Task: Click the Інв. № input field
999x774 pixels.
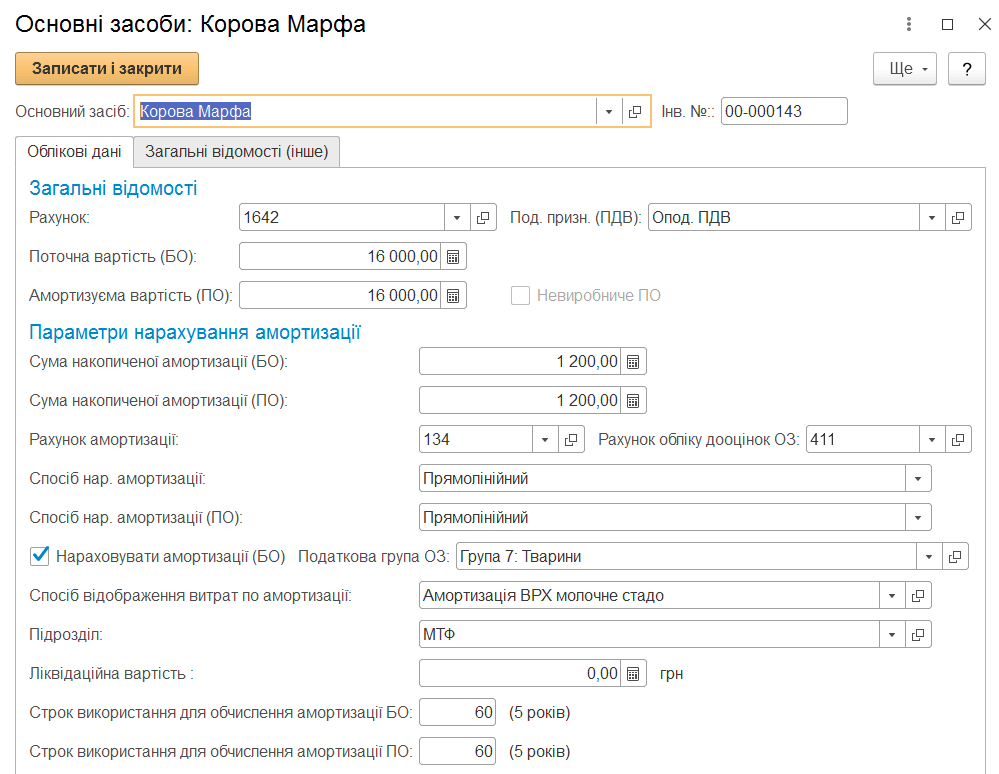Action: 784,111
